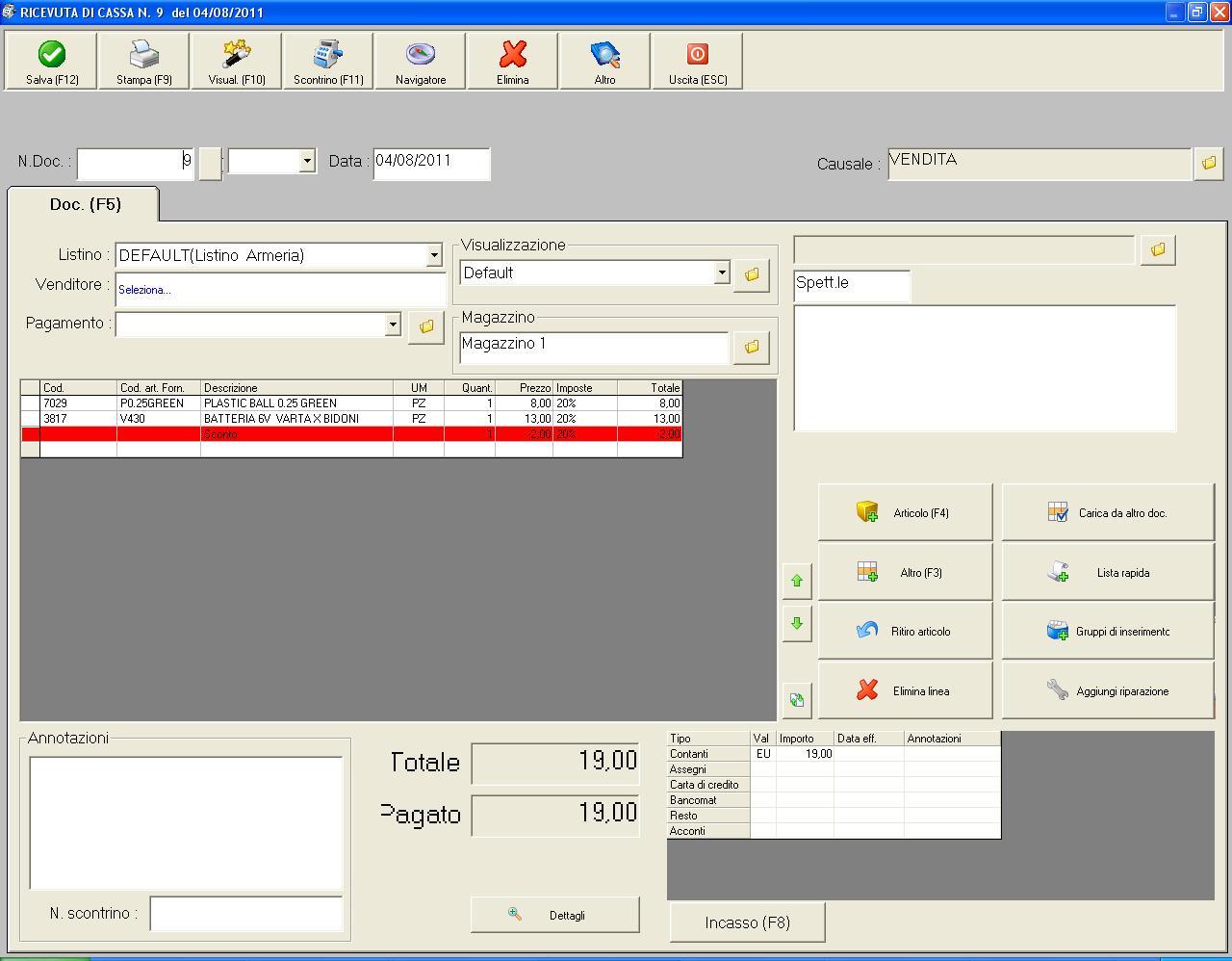Expand the Visualizzazione dropdown
The width and height of the screenshot is (1232, 961).
coord(722,273)
